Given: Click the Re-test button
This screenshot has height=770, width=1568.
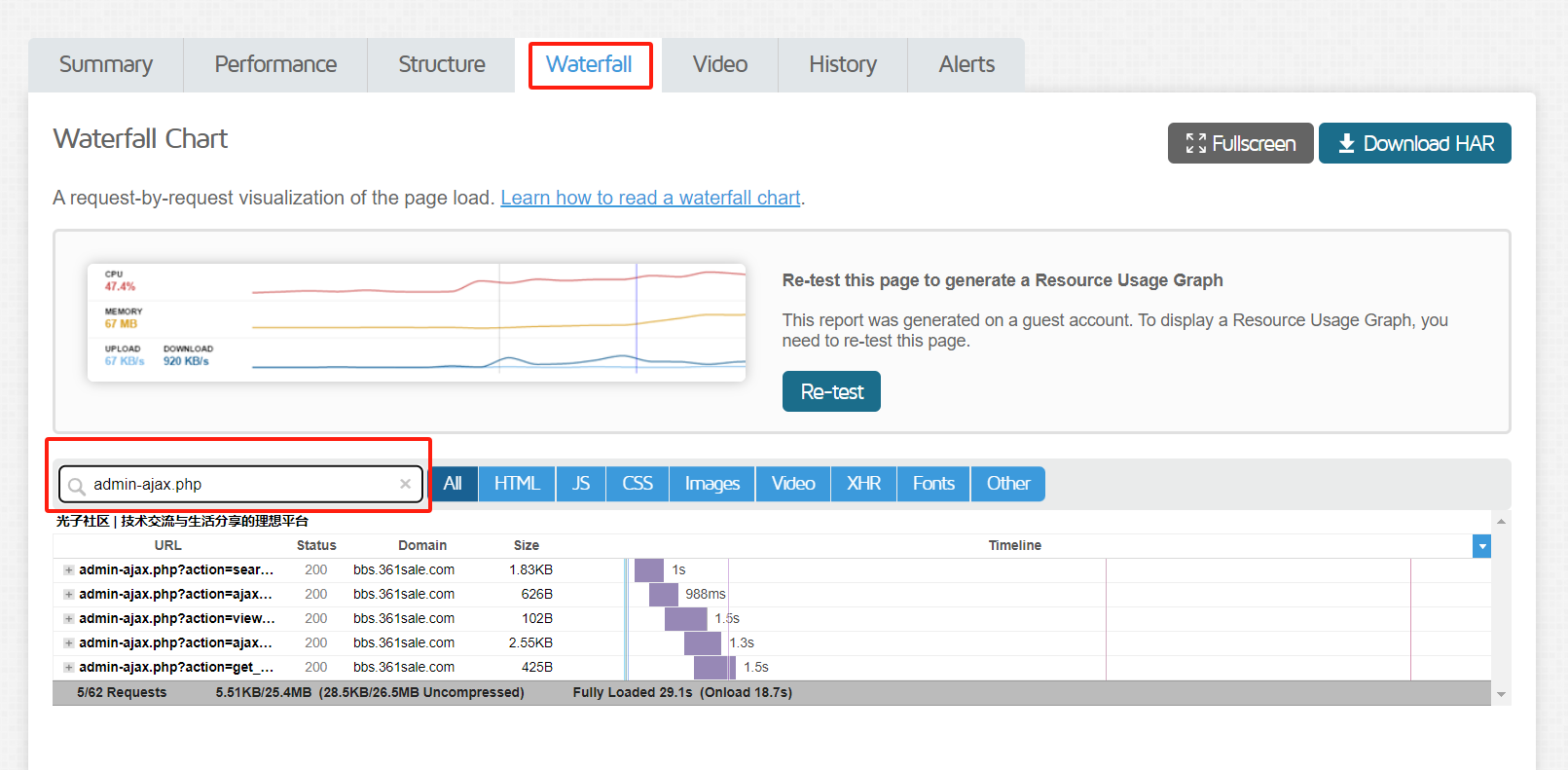Looking at the screenshot, I should tap(831, 391).
